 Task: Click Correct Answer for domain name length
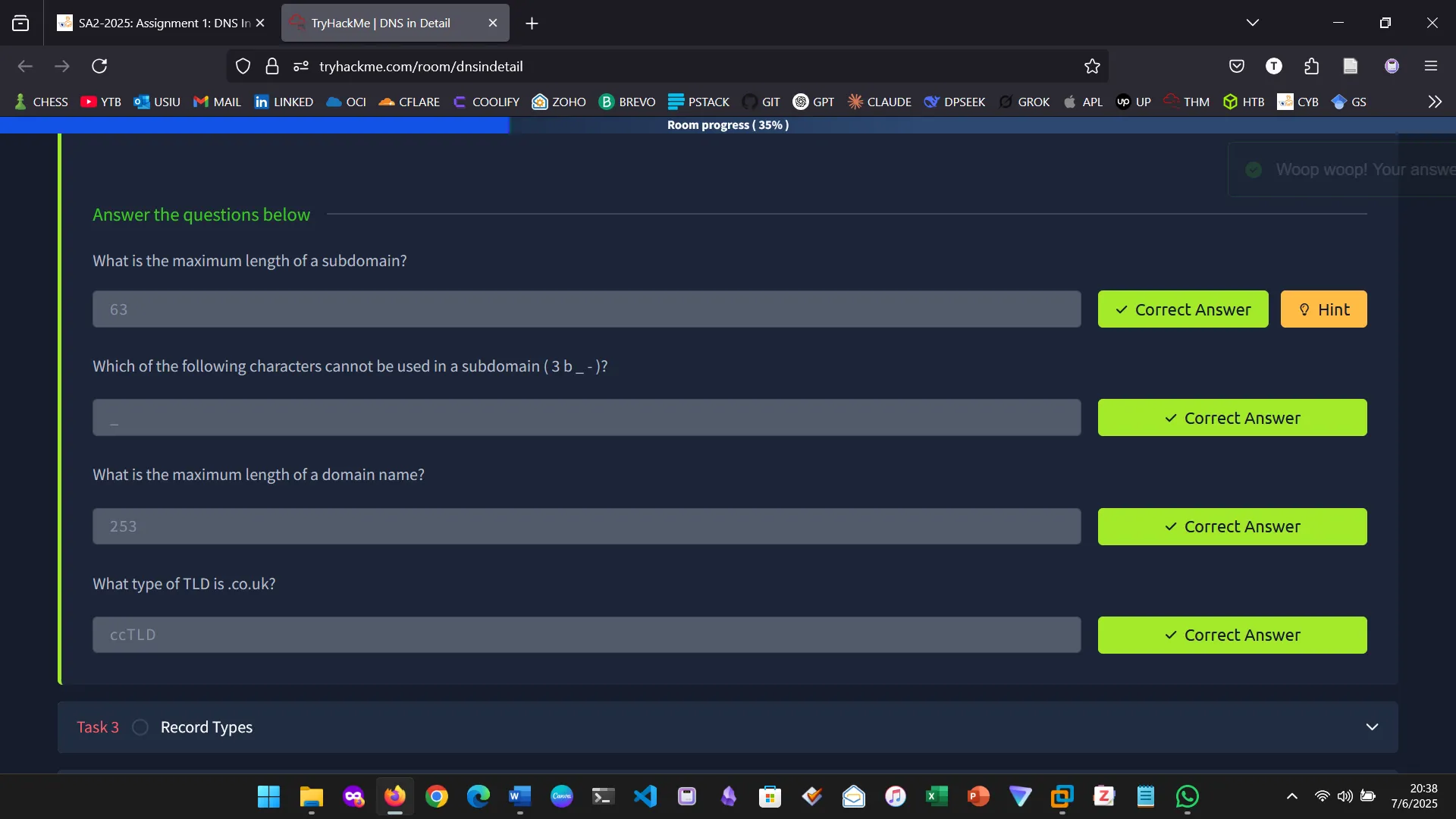(1232, 526)
